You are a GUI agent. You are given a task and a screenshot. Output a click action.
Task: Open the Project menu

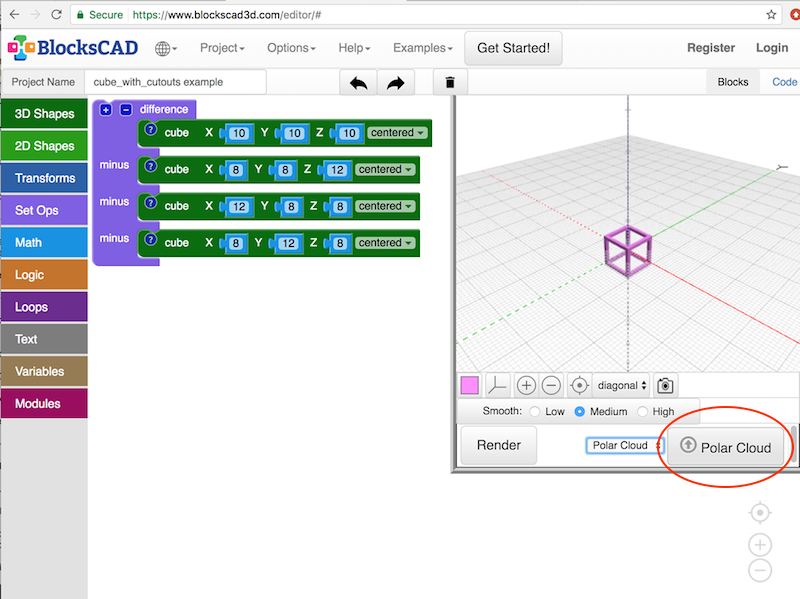(222, 48)
